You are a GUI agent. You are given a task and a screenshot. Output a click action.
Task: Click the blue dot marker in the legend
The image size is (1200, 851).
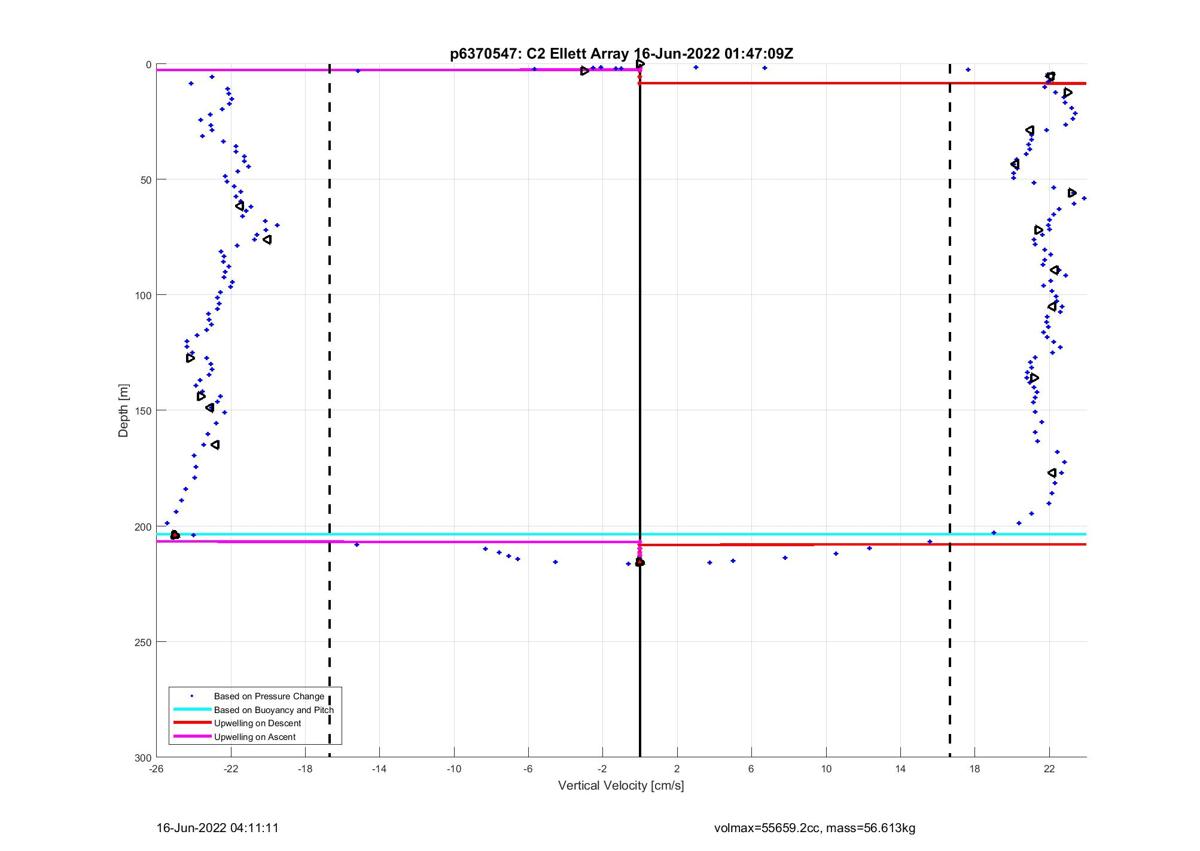pos(191,695)
